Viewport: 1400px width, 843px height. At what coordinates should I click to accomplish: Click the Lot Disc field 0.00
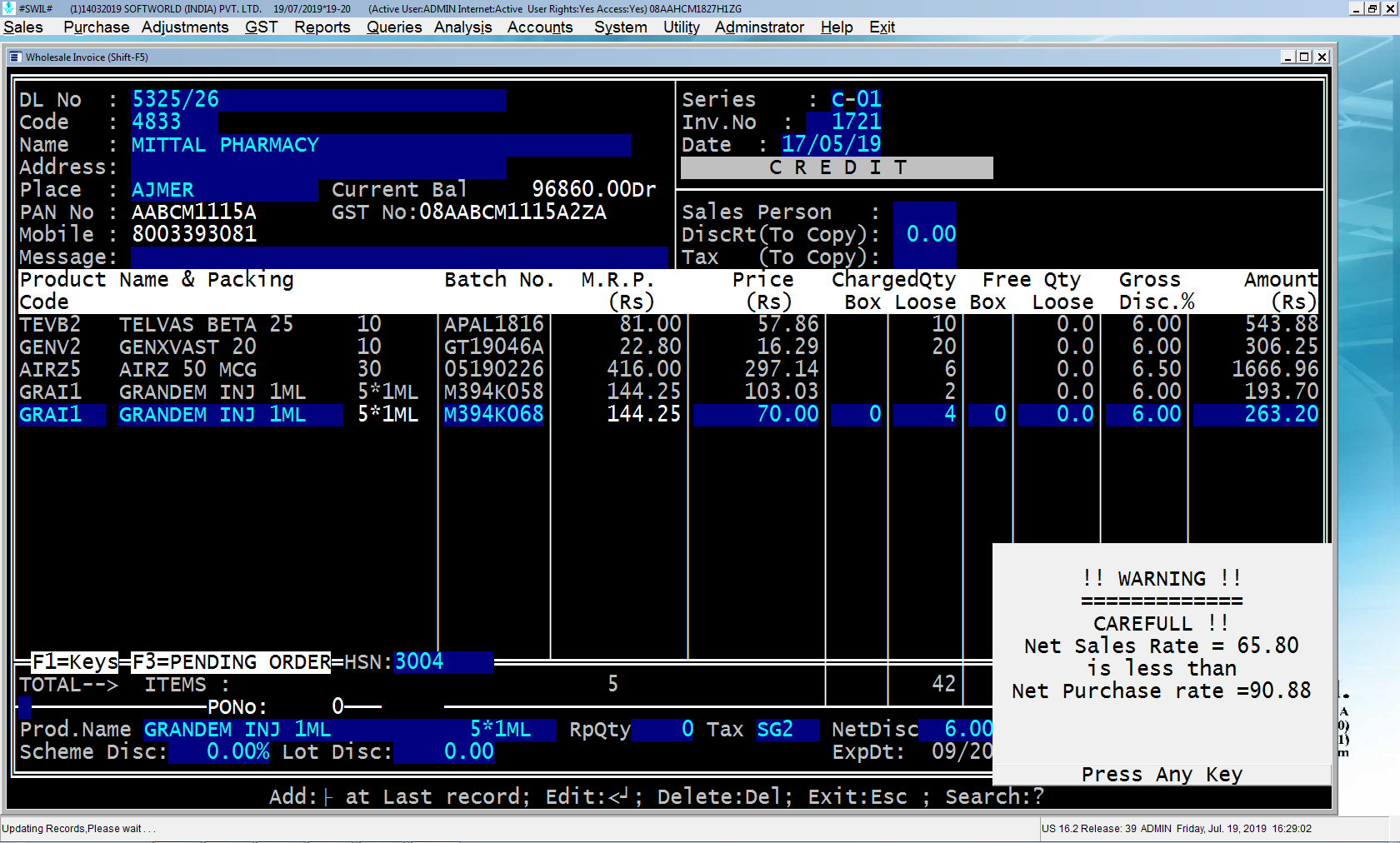click(443, 752)
